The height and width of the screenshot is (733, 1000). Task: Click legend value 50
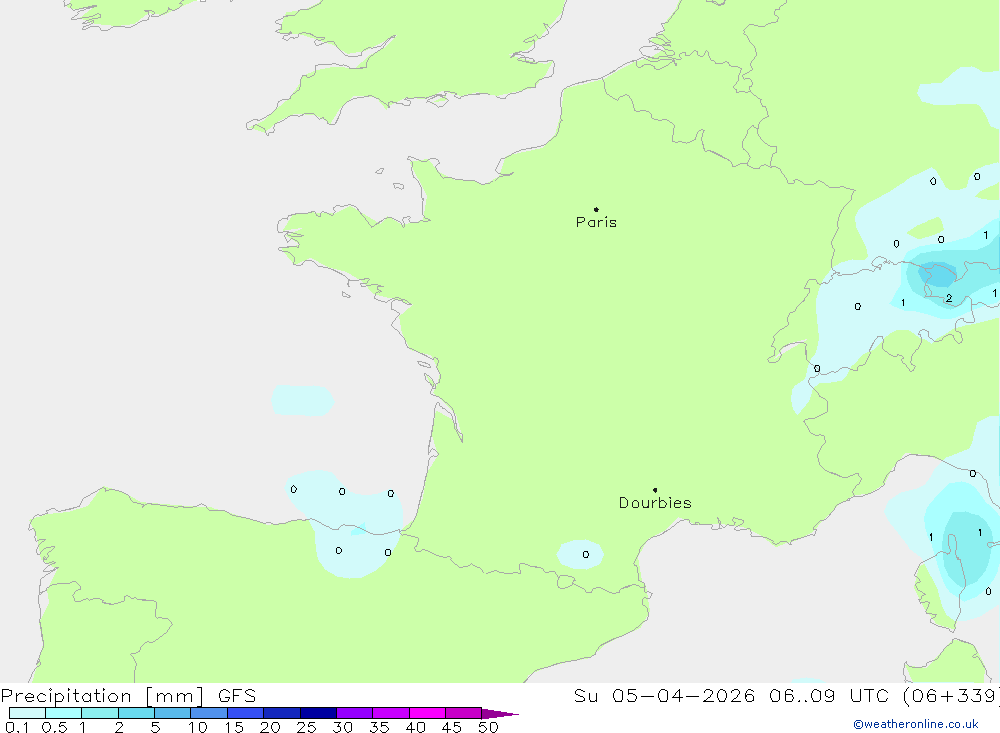point(488,727)
